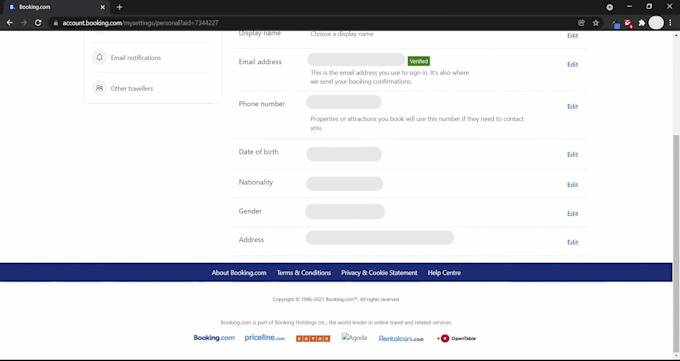Click the priceline.com logo
The height and width of the screenshot is (361, 680).
click(x=265, y=338)
